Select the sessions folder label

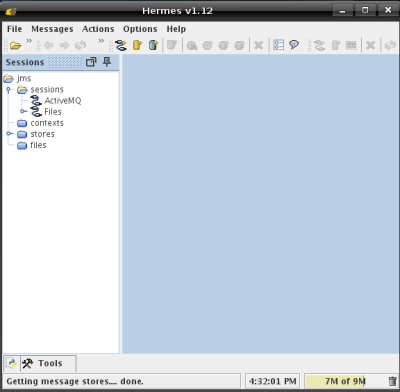click(x=47, y=89)
